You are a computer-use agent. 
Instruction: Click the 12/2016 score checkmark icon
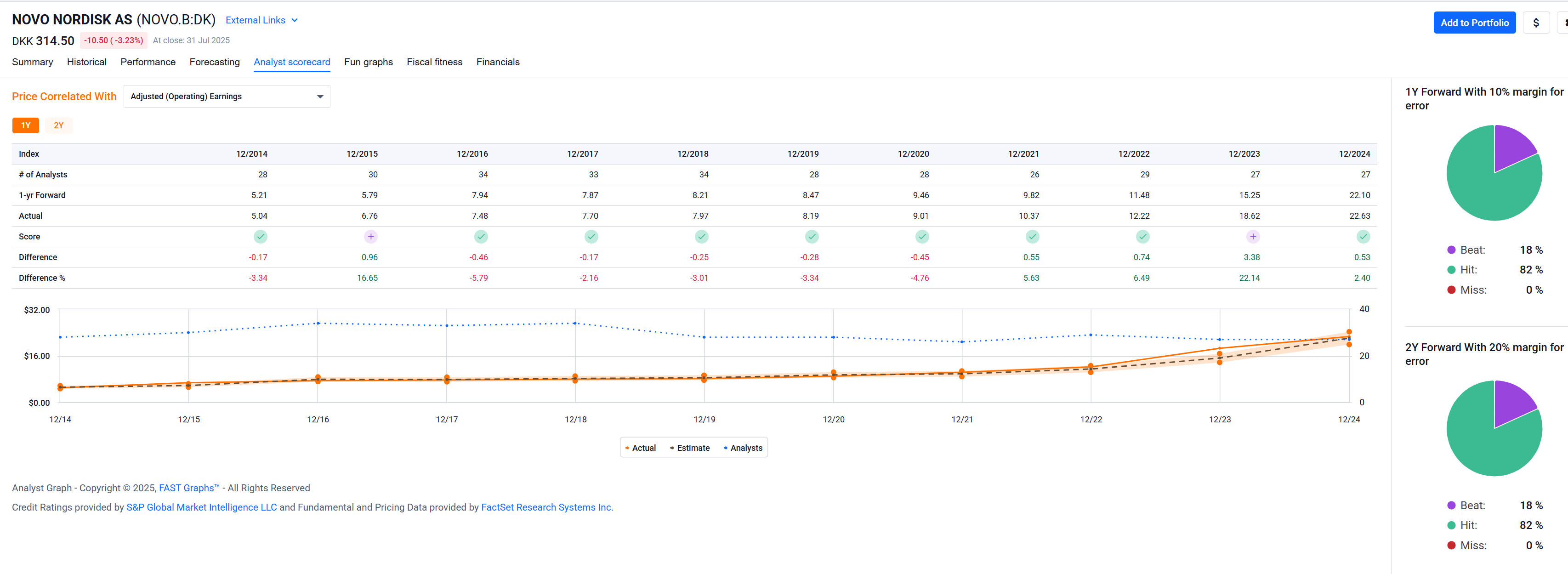(x=481, y=237)
